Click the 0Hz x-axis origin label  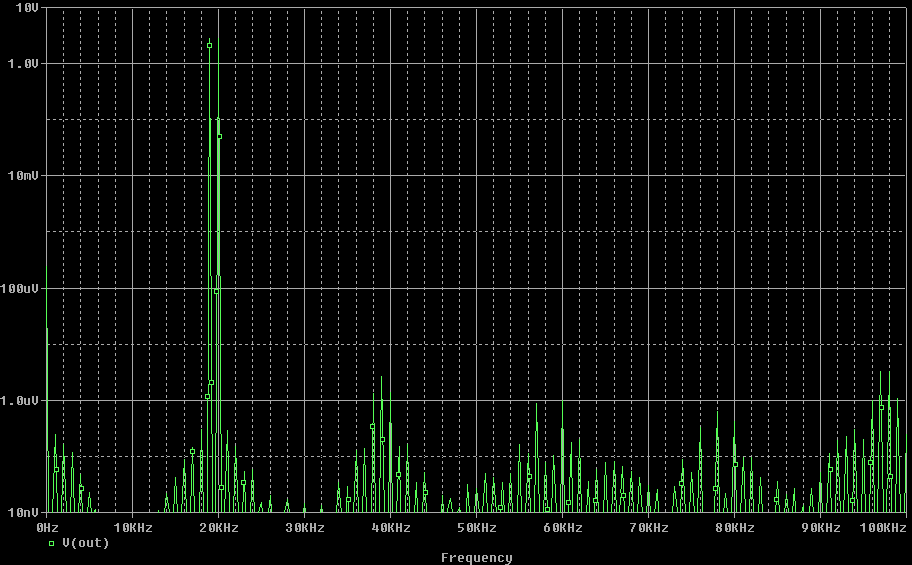[47, 527]
